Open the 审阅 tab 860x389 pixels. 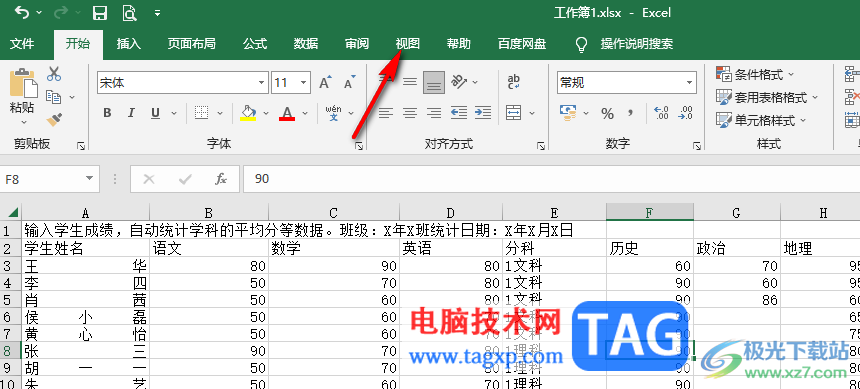(357, 44)
